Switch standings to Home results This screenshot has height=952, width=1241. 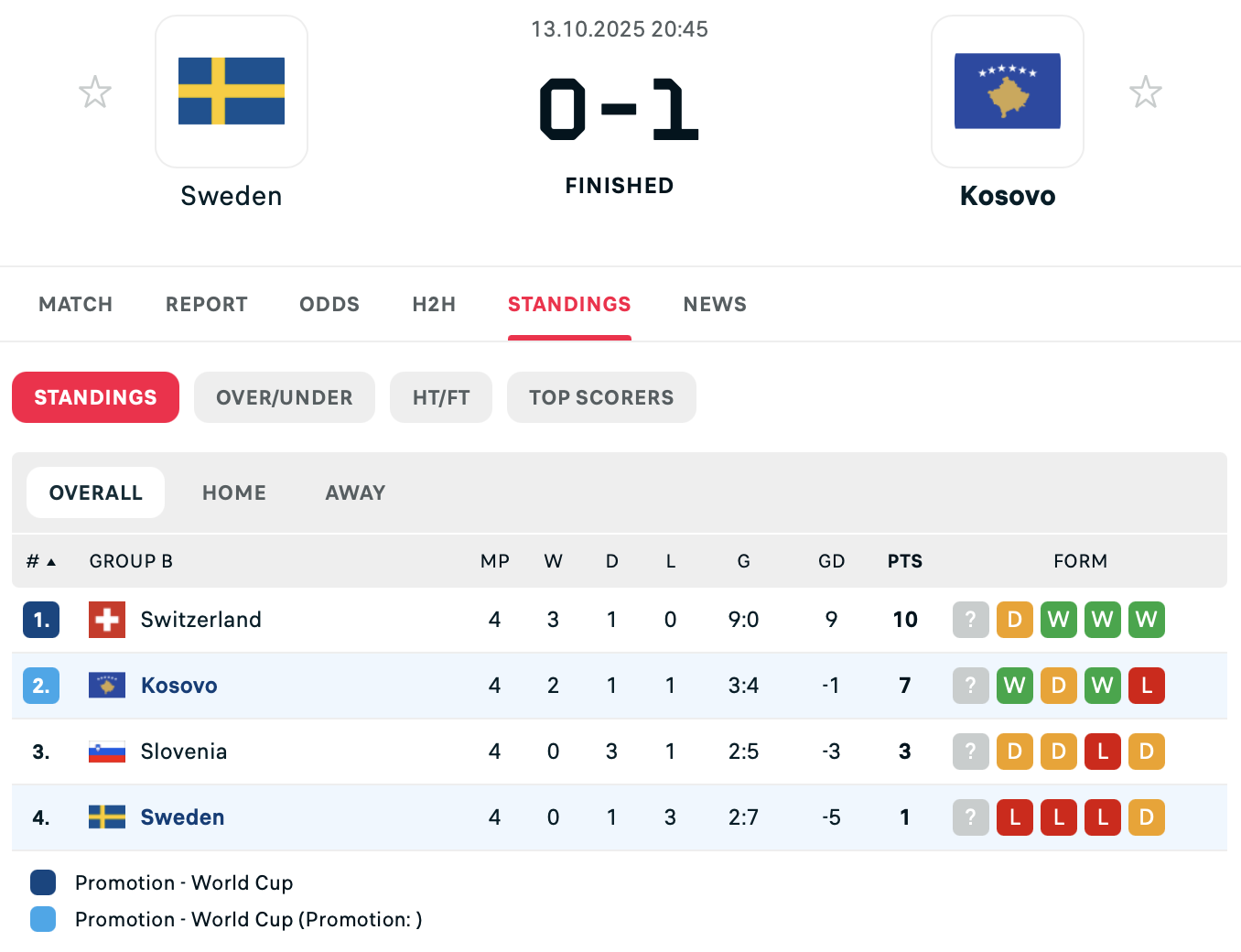pos(234,492)
